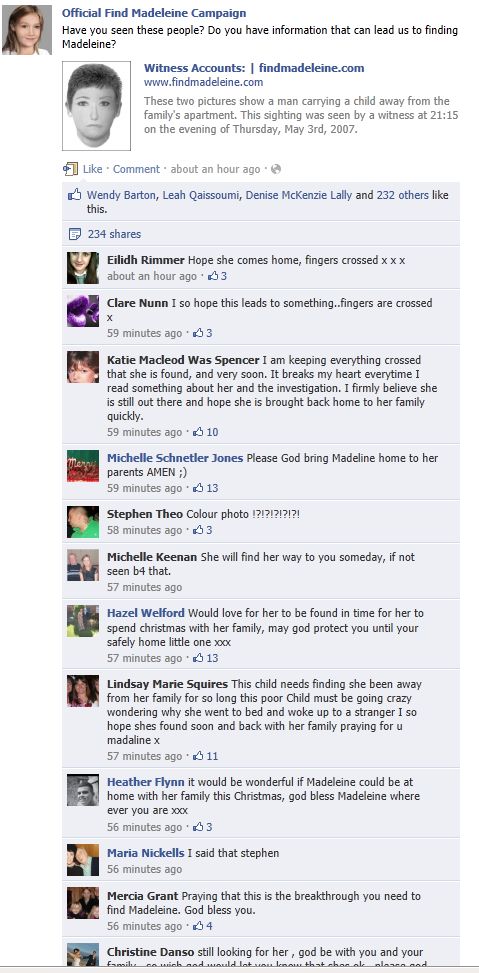Click thumbs-up icon beside Wendy Barton likes

pyautogui.click(x=74, y=195)
